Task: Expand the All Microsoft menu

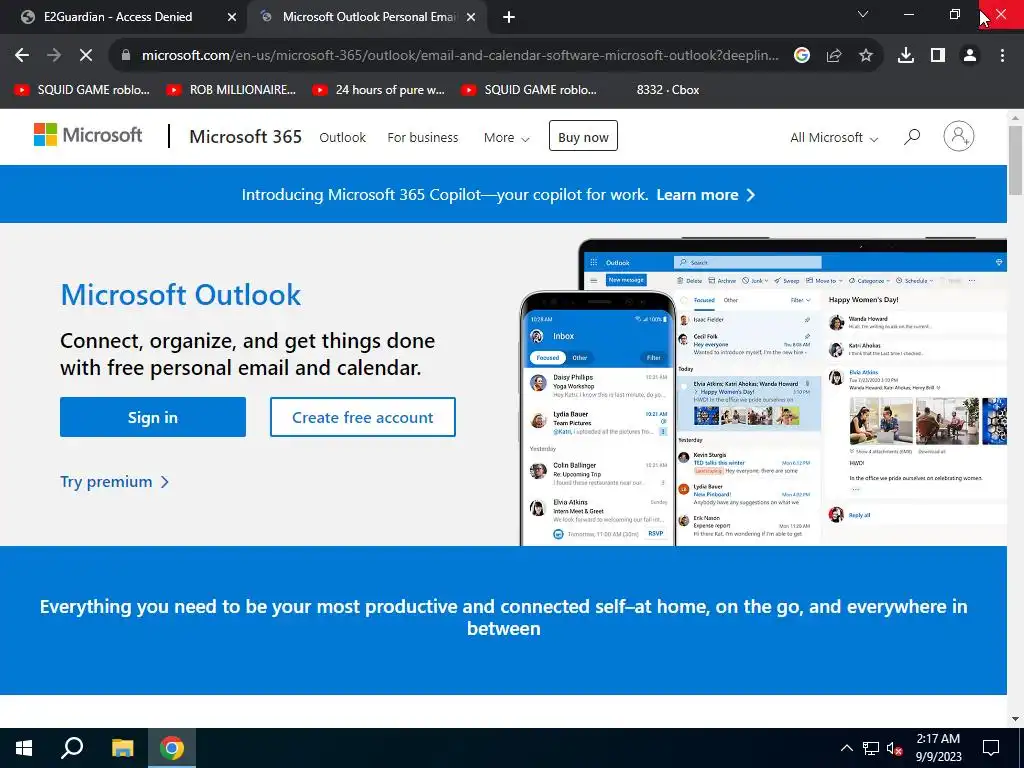Action: click(x=834, y=138)
